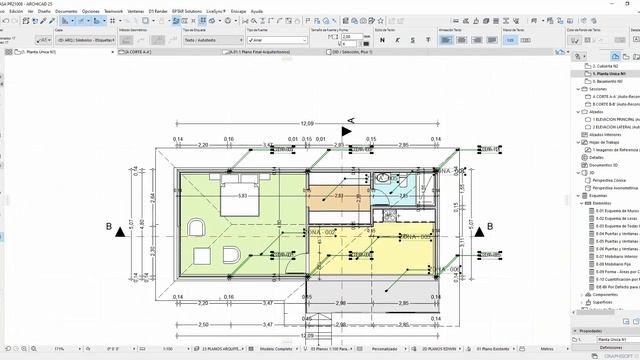Open Perspectiva Cónica view
The image size is (640, 360).
(x=609, y=180)
